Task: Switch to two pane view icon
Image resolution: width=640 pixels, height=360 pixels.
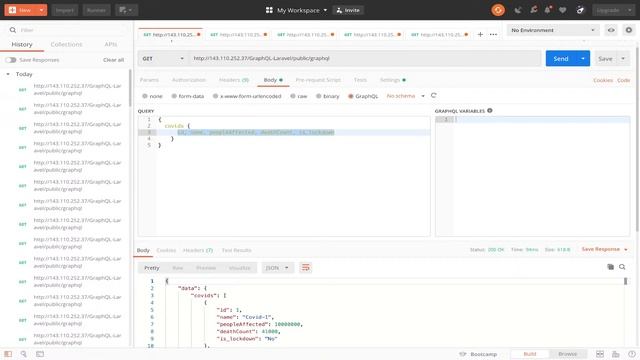Action: click(600, 354)
